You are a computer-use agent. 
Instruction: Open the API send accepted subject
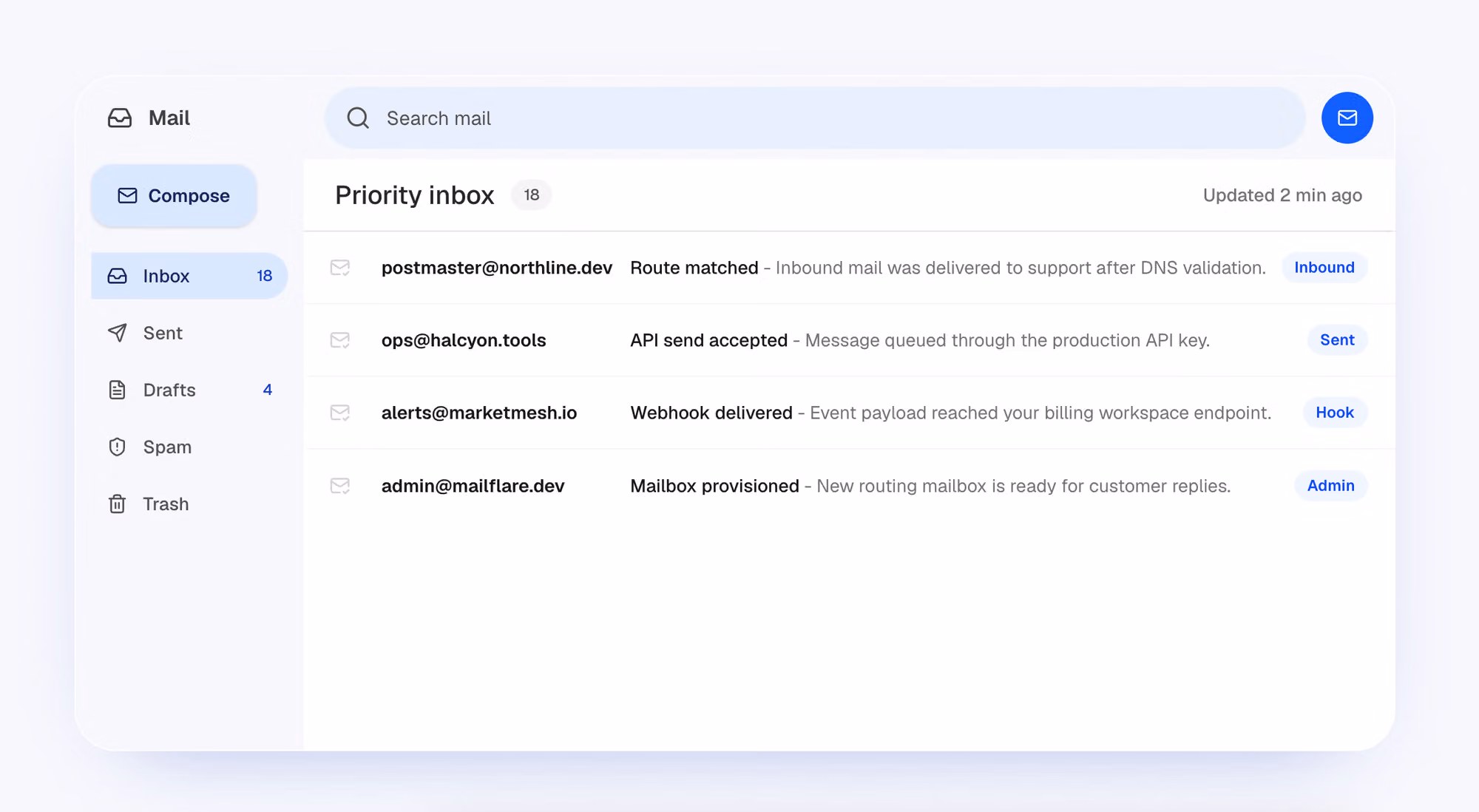pos(708,340)
